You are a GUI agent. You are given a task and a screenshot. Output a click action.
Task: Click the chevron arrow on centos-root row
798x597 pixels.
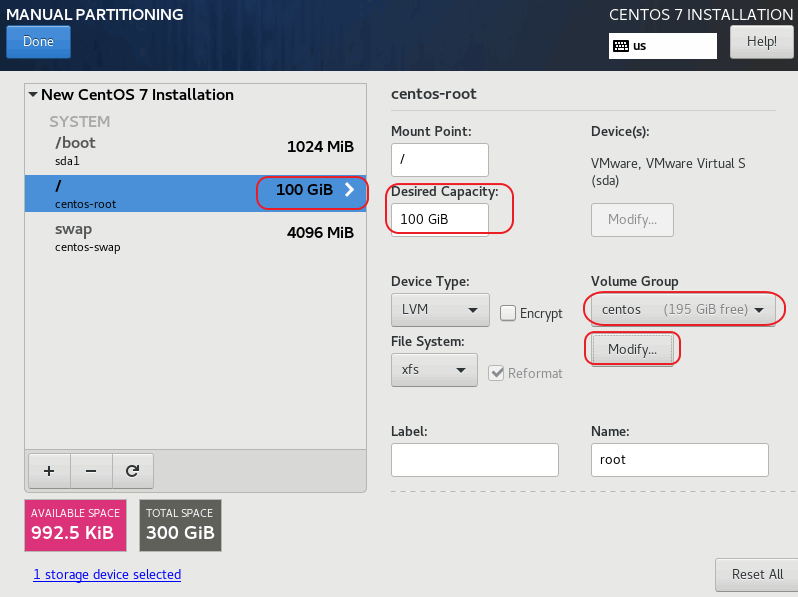[x=349, y=190]
